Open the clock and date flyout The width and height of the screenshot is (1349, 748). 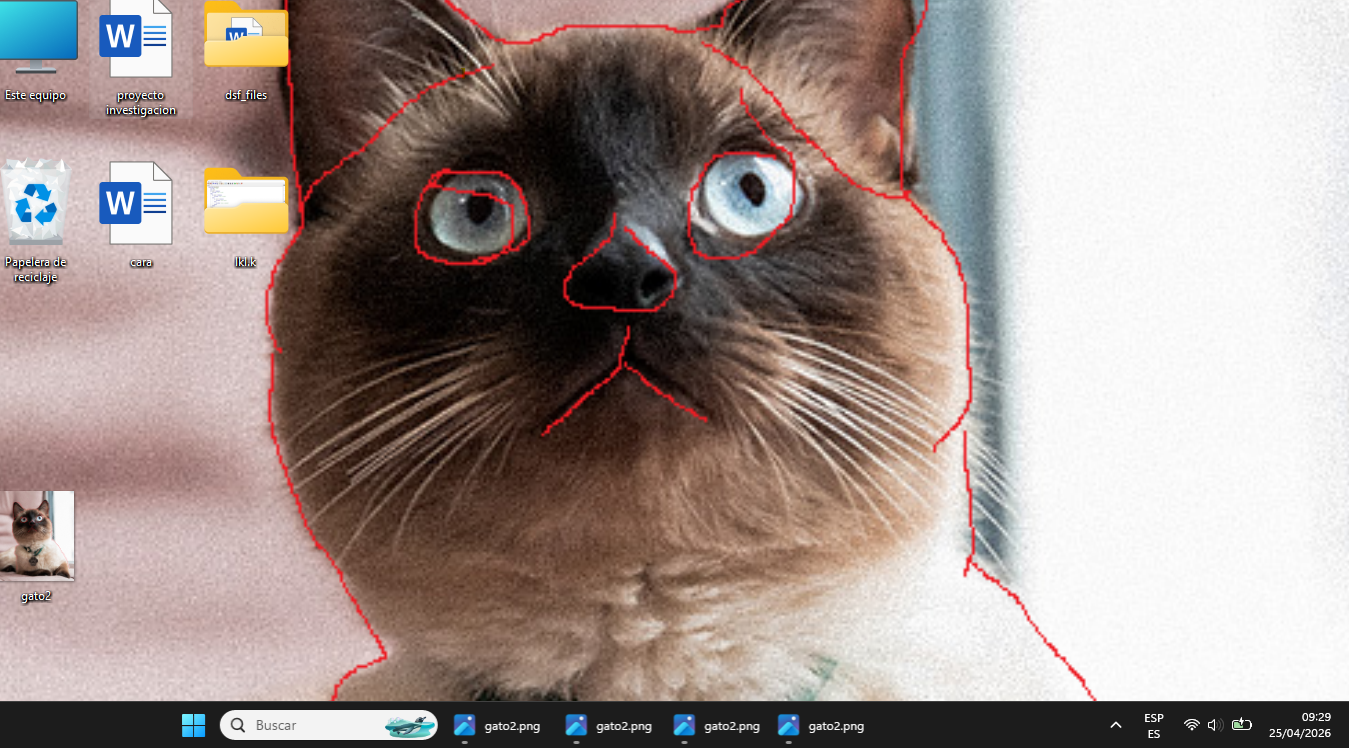pos(1299,725)
